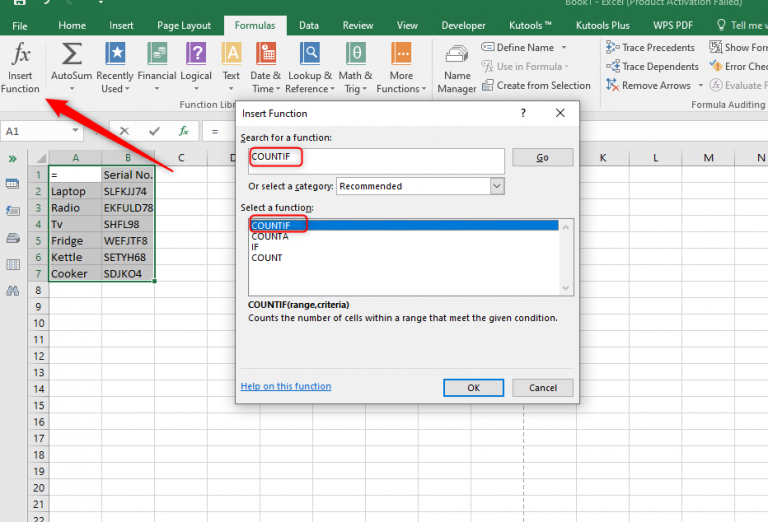Screen dimensions: 768x522
Task: Select COUNTA in the function list
Action: click(270, 236)
